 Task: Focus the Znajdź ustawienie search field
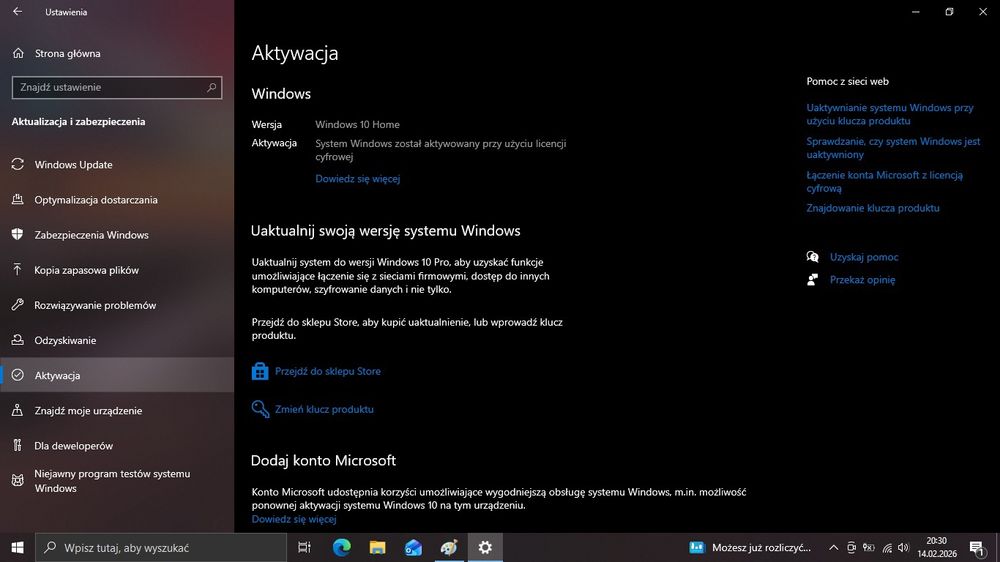(x=117, y=87)
